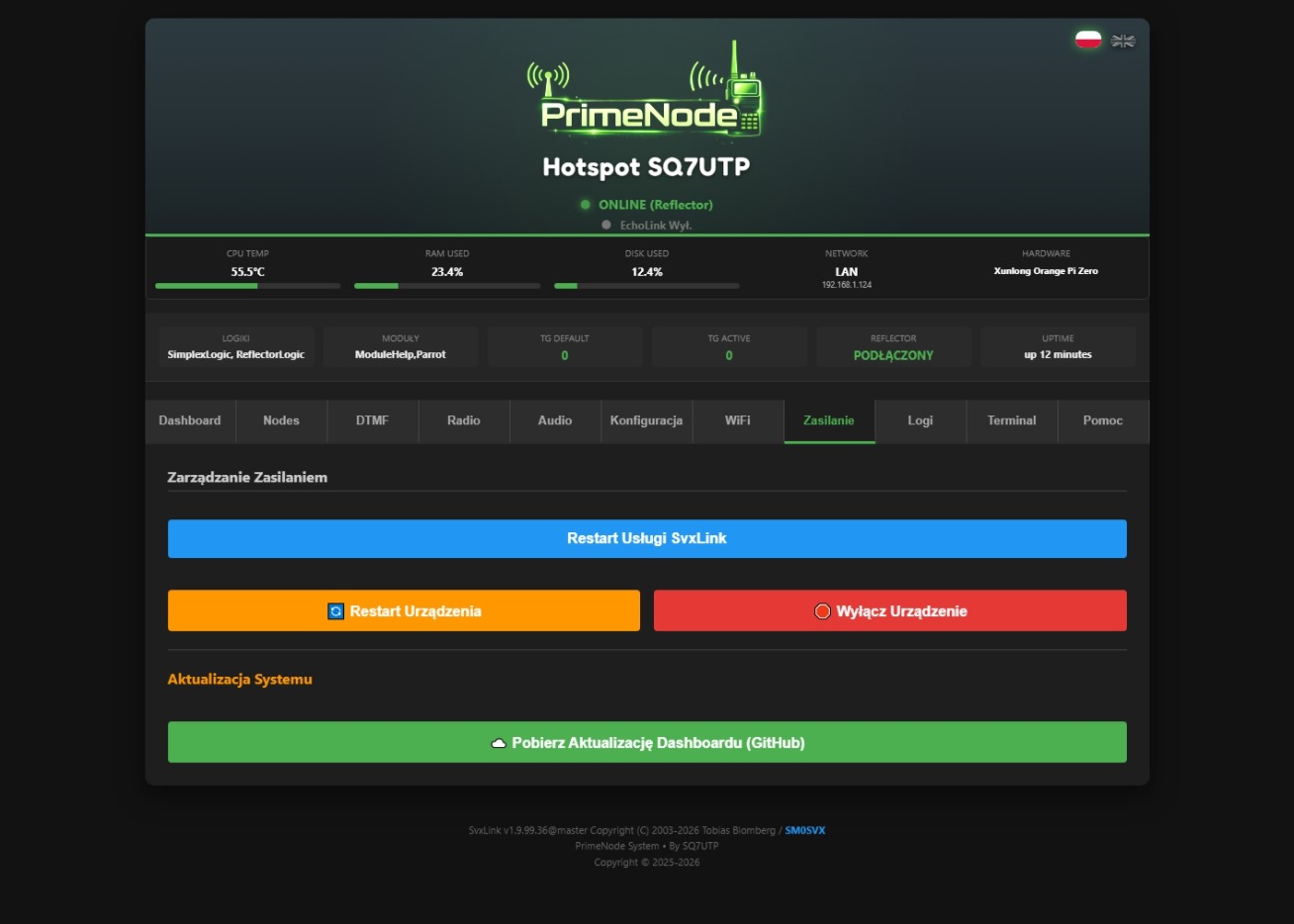This screenshot has width=1294, height=924.
Task: Click the green ONLINE status dot
Action: pyautogui.click(x=586, y=205)
